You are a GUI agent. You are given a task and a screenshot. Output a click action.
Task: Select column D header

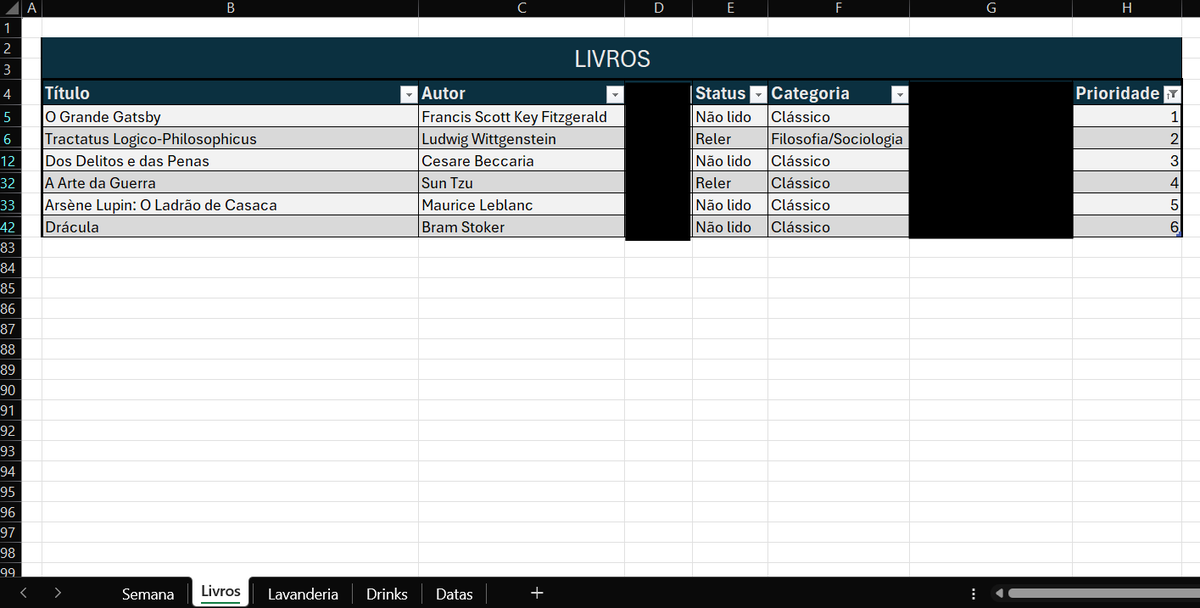coord(658,8)
